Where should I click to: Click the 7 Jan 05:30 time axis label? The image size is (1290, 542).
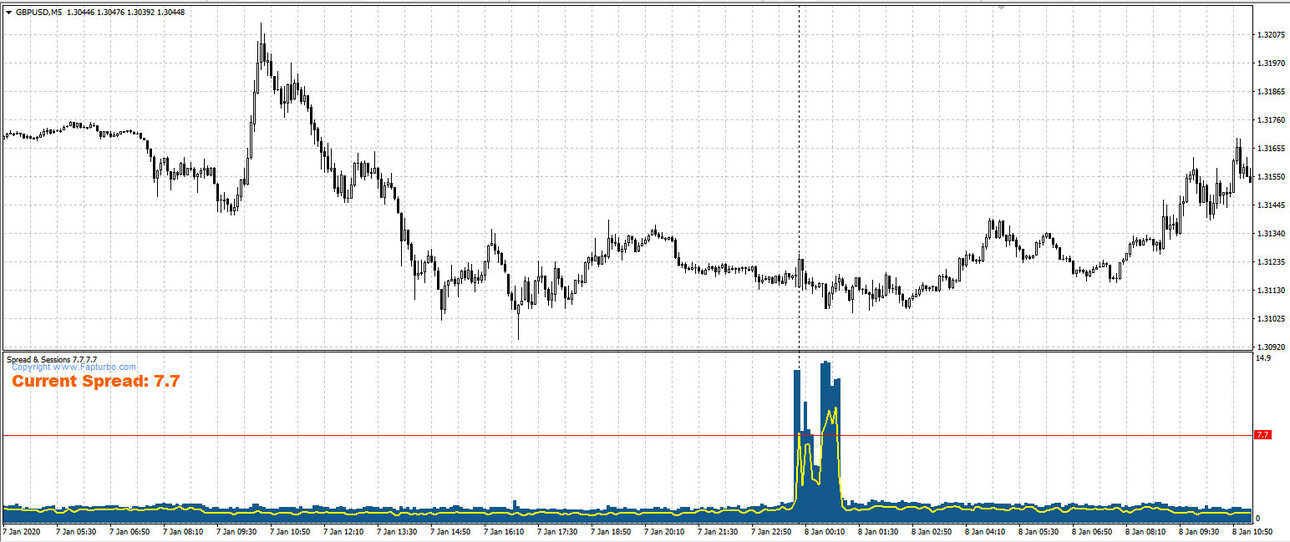[x=77, y=533]
